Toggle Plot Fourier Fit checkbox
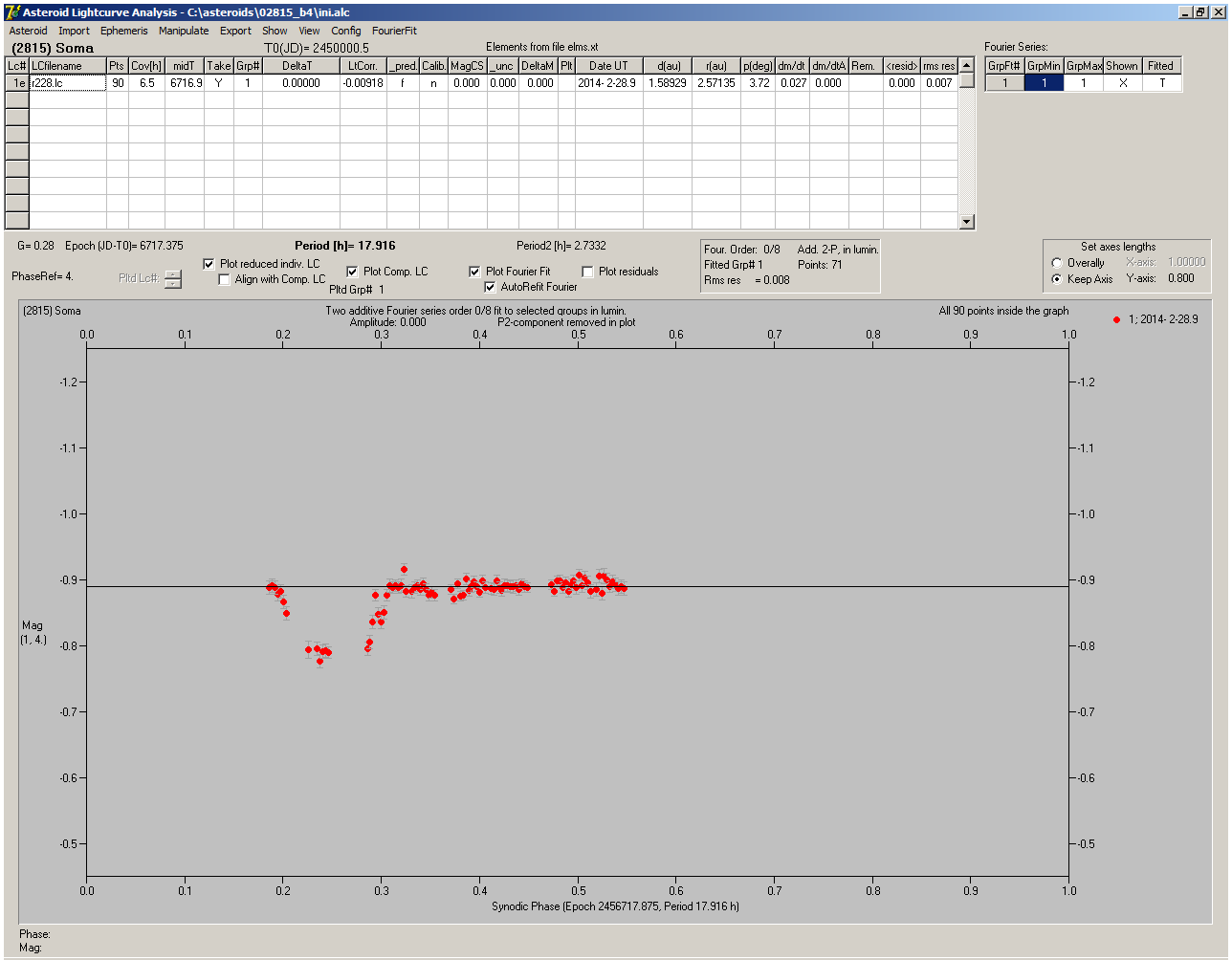 474,272
